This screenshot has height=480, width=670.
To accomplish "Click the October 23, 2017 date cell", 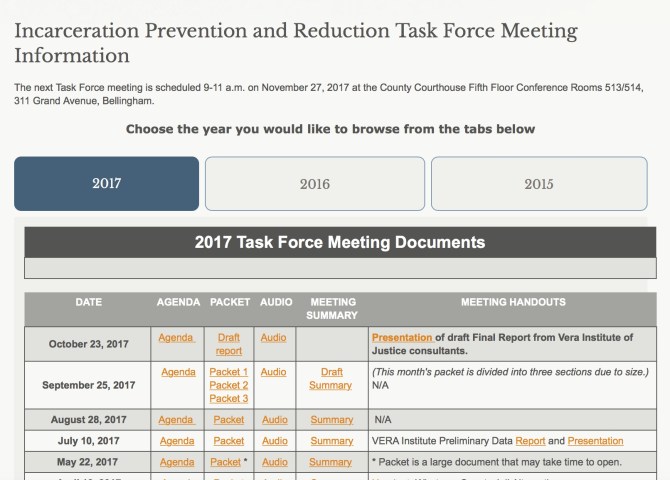I will click(x=88, y=344).
